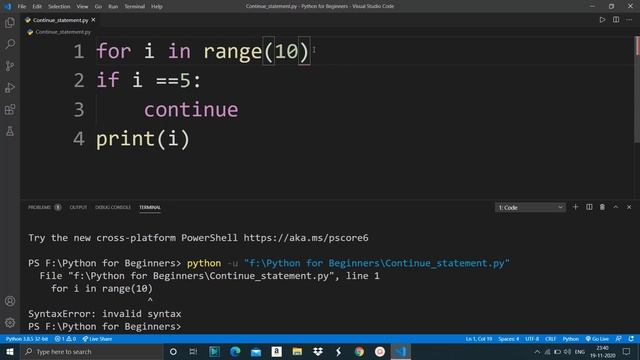Open the Extensions view
Image resolution: width=640 pixels, height=360 pixels.
point(10,109)
